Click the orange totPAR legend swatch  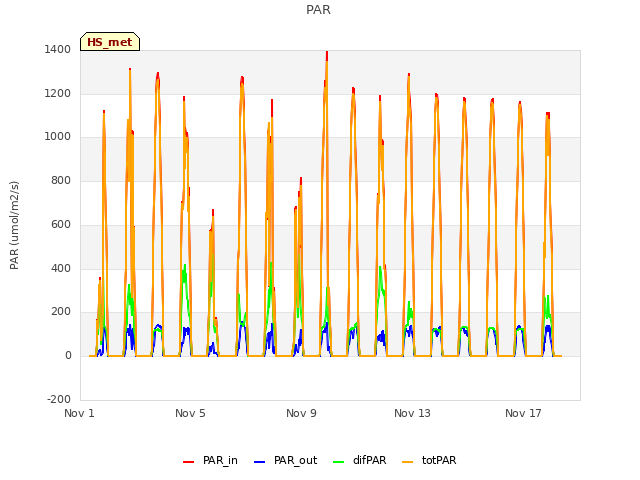click(x=407, y=462)
